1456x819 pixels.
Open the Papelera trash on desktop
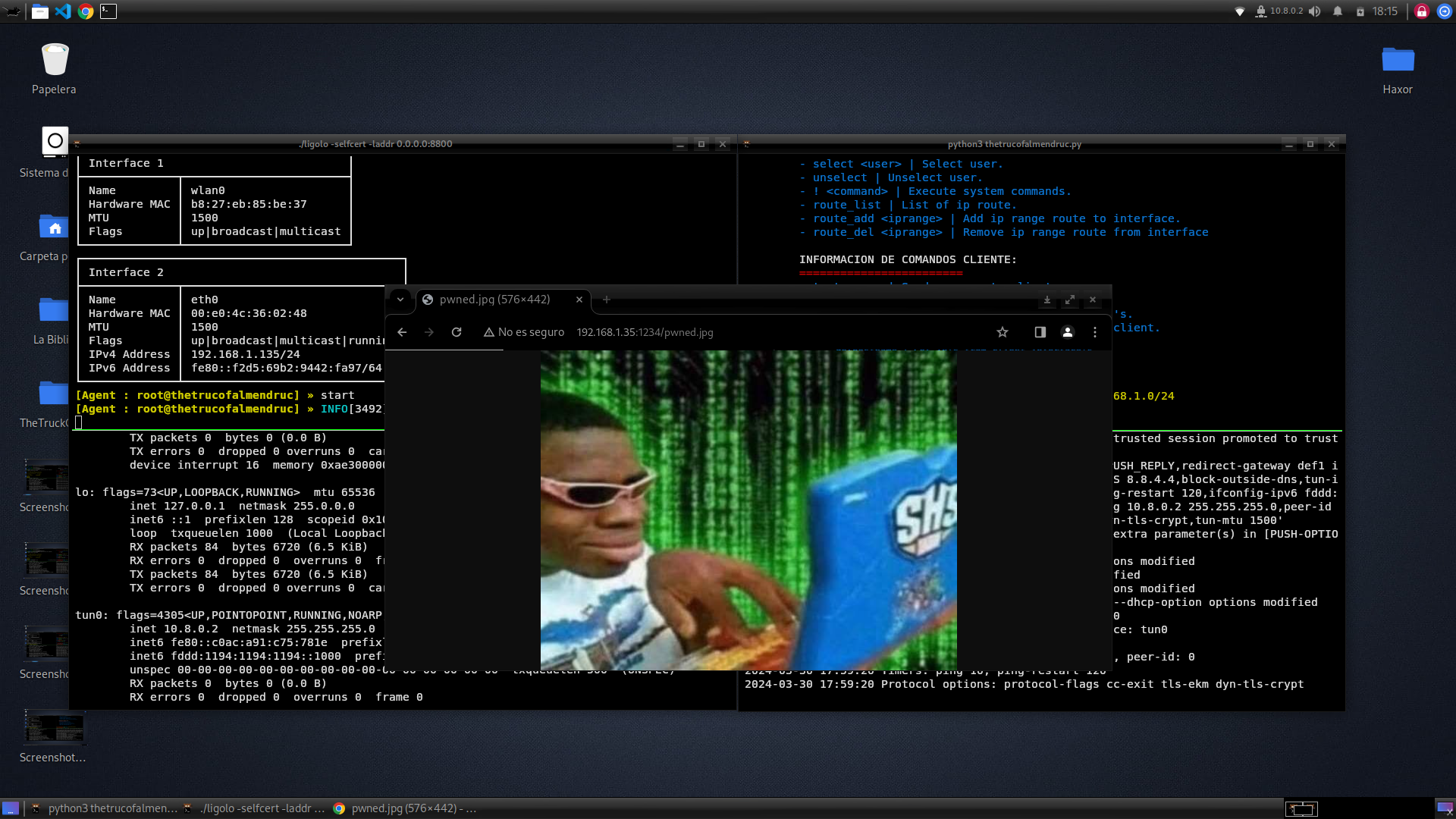pos(54,68)
